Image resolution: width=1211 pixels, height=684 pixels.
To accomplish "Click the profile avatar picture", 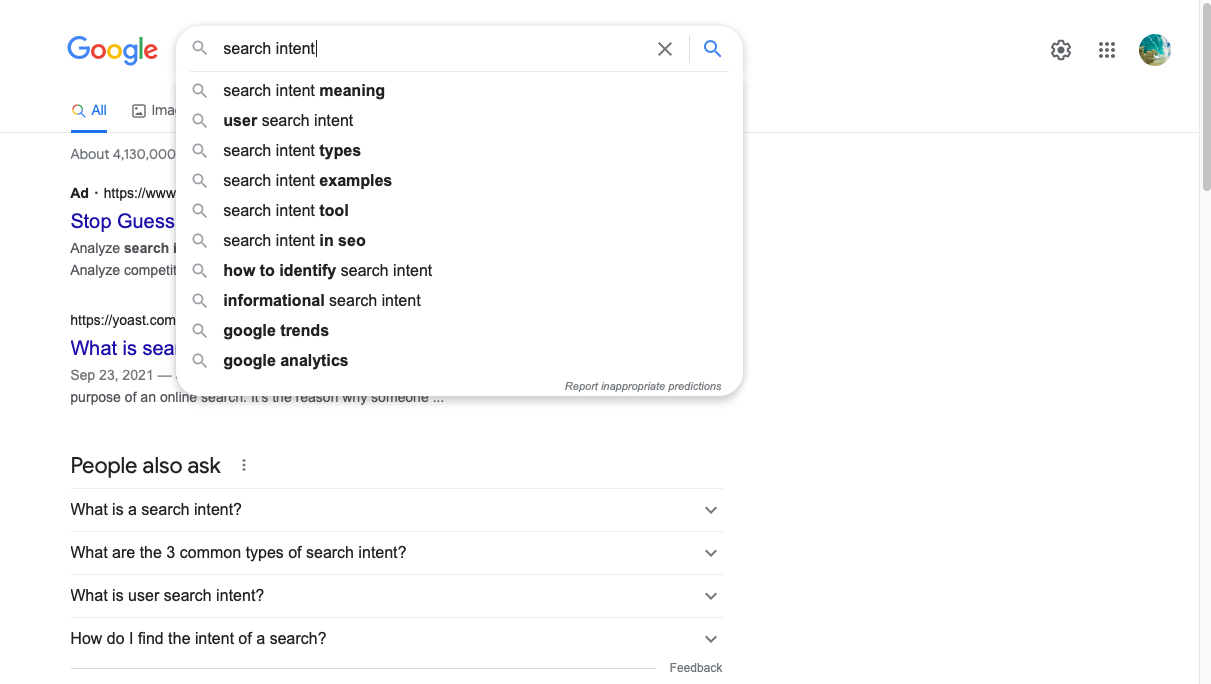I will [1154, 49].
